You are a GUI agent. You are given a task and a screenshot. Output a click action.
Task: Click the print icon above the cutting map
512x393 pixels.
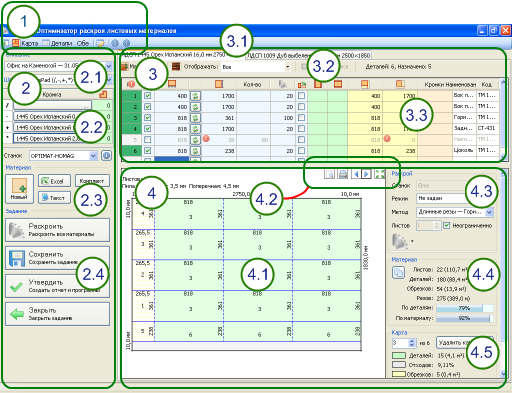point(343,174)
